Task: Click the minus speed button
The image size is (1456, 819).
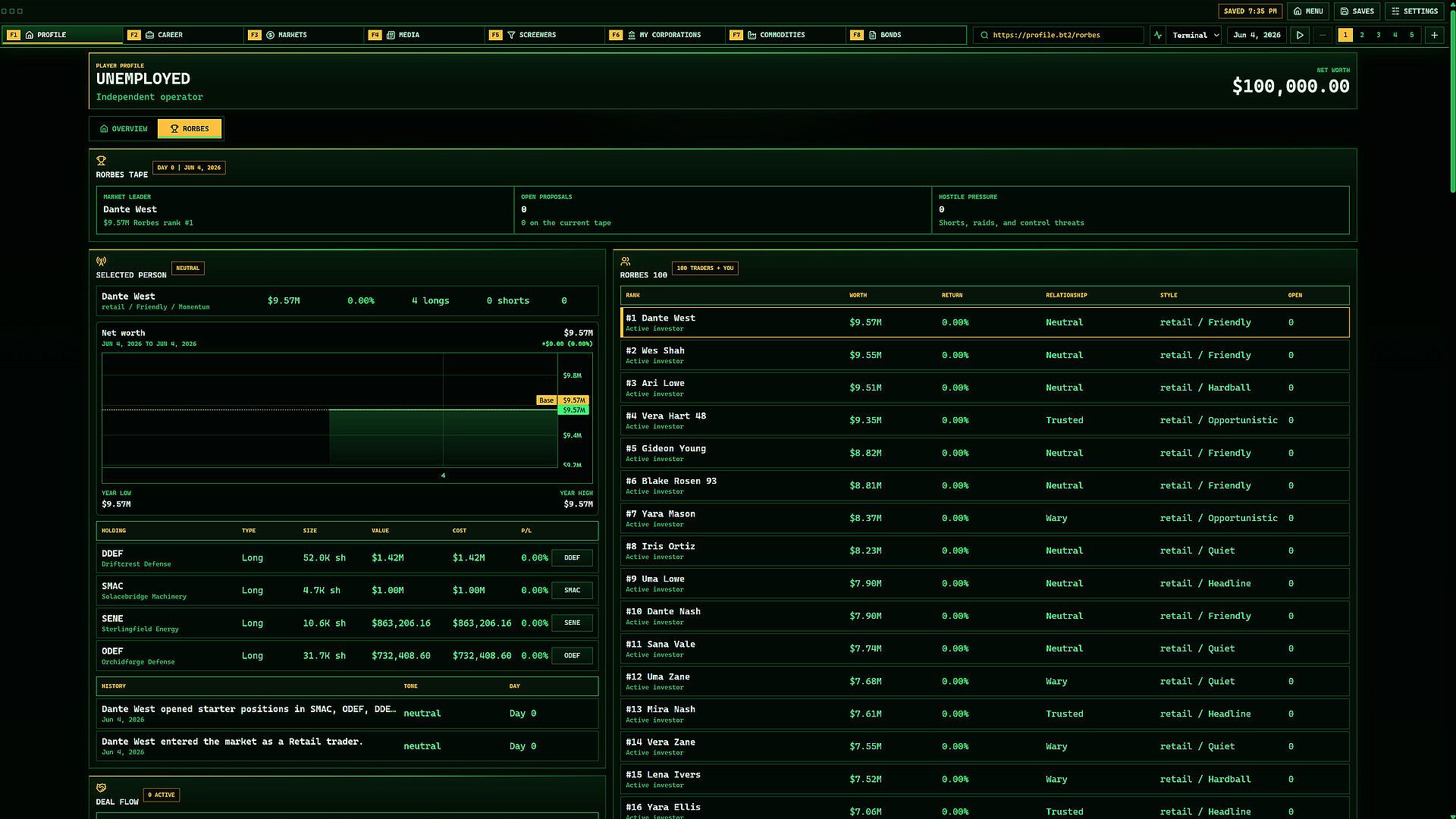Action: (1323, 35)
